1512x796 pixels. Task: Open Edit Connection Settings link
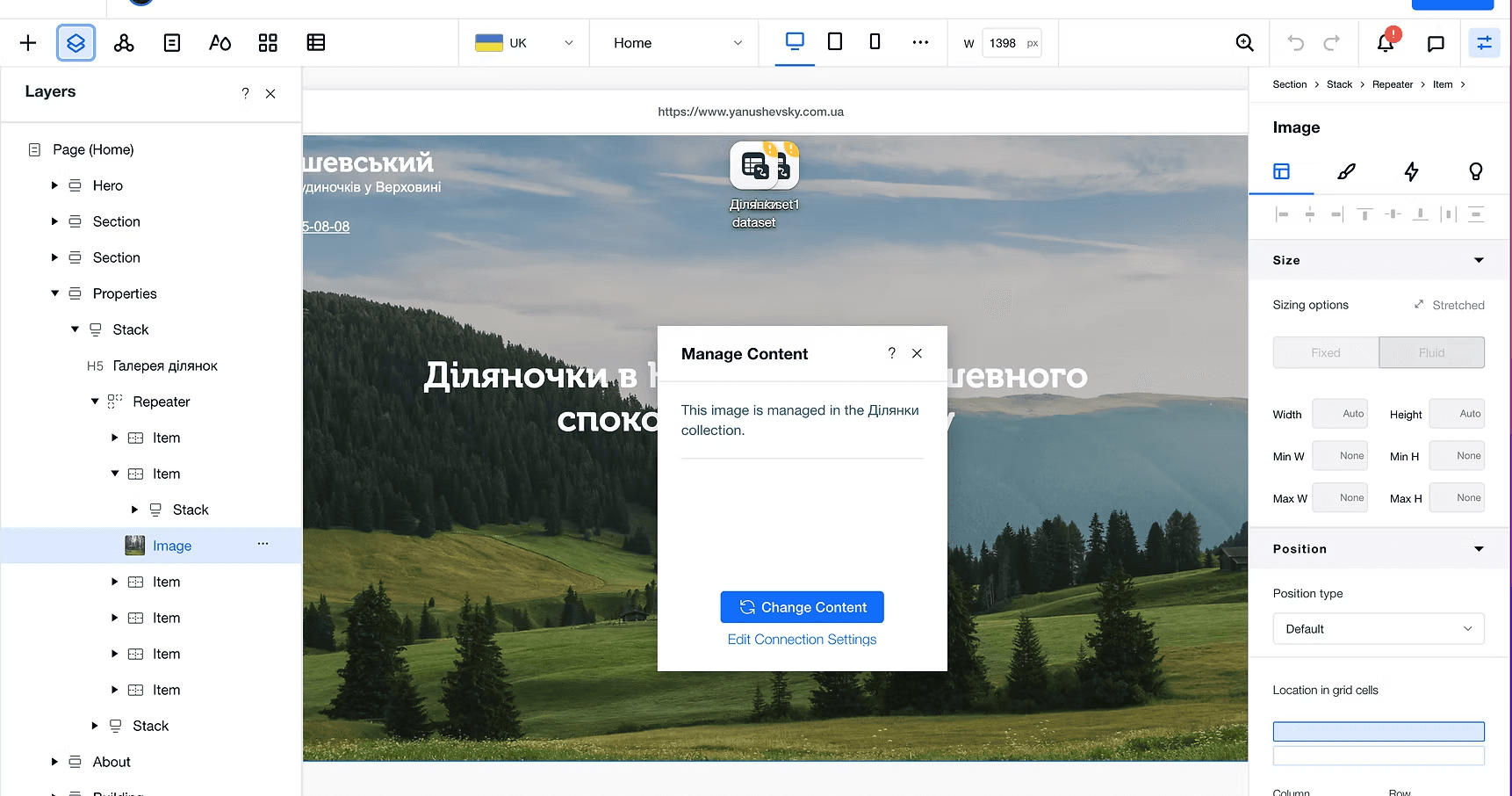click(802, 640)
